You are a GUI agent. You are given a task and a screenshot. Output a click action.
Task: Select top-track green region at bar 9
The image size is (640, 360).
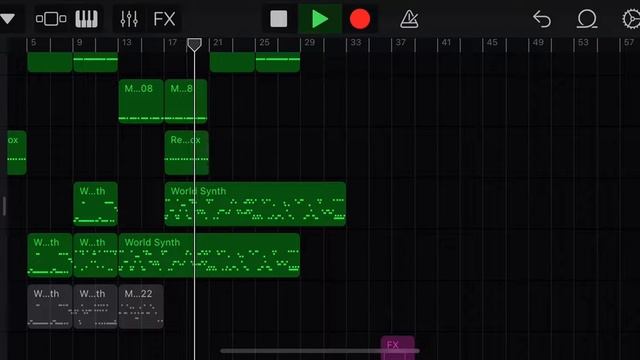tap(96, 62)
